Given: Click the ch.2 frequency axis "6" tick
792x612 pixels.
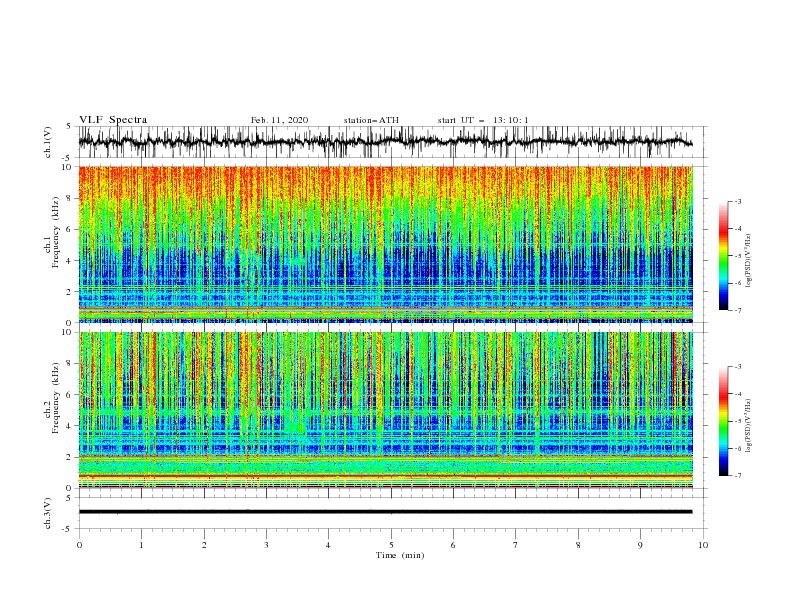Looking at the screenshot, I should [x=69, y=395].
